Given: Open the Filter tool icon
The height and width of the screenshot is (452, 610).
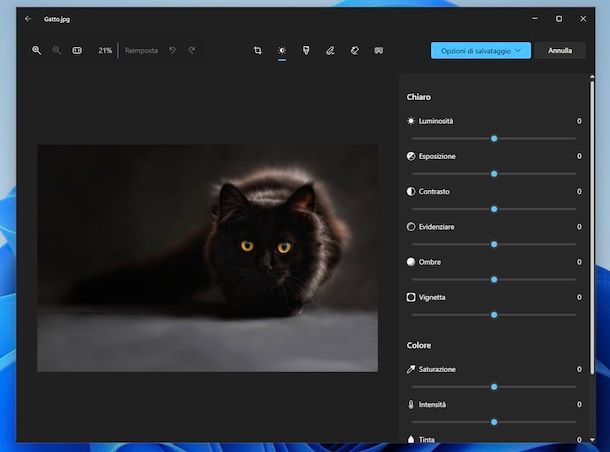Looking at the screenshot, I should point(306,50).
